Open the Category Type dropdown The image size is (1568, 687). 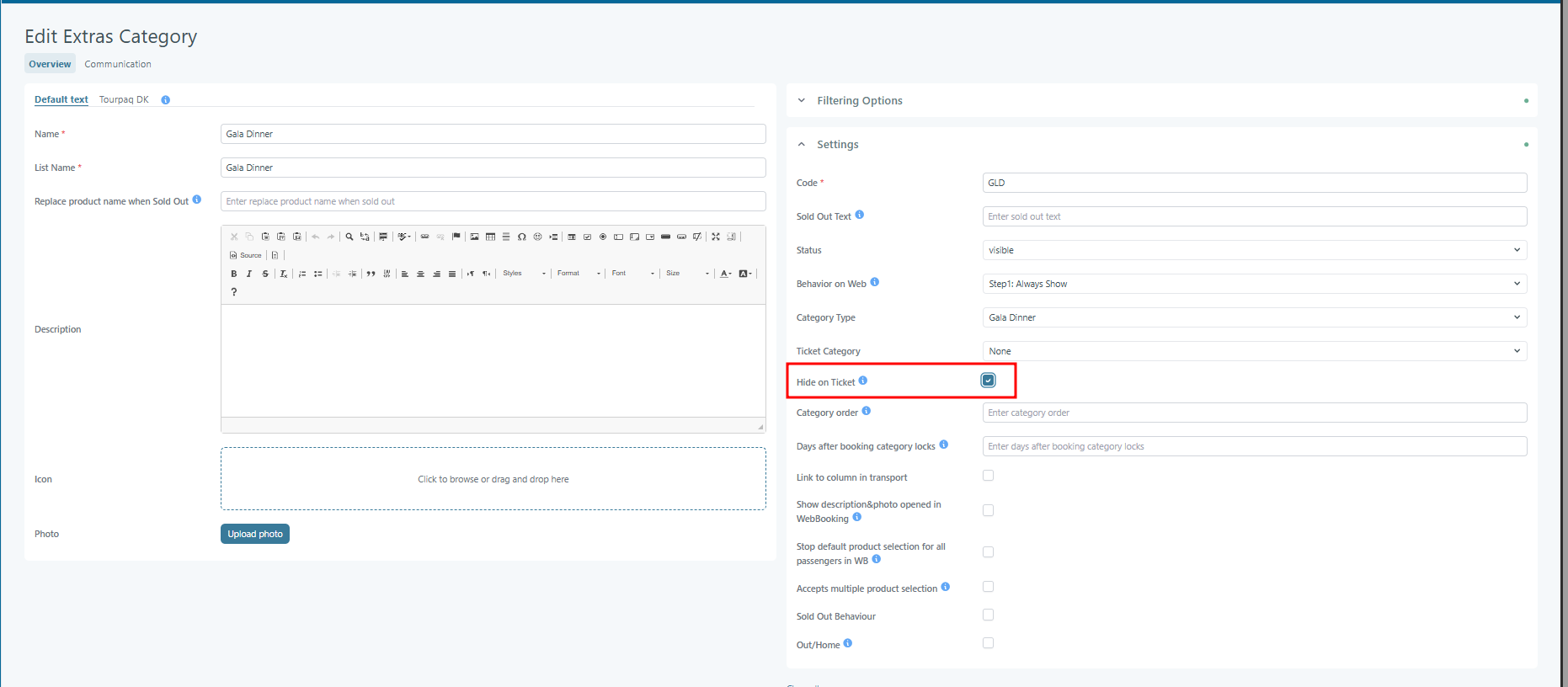1254,317
